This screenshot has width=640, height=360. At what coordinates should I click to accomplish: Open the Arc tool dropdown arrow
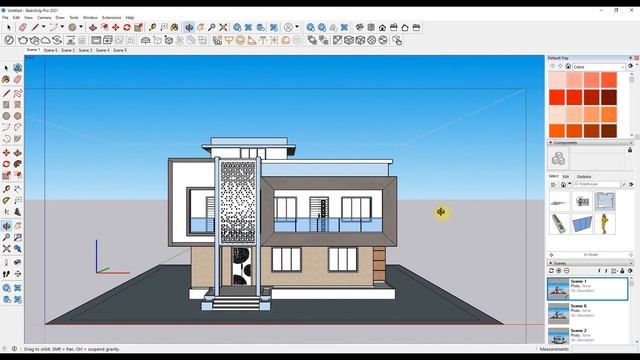point(62,27)
